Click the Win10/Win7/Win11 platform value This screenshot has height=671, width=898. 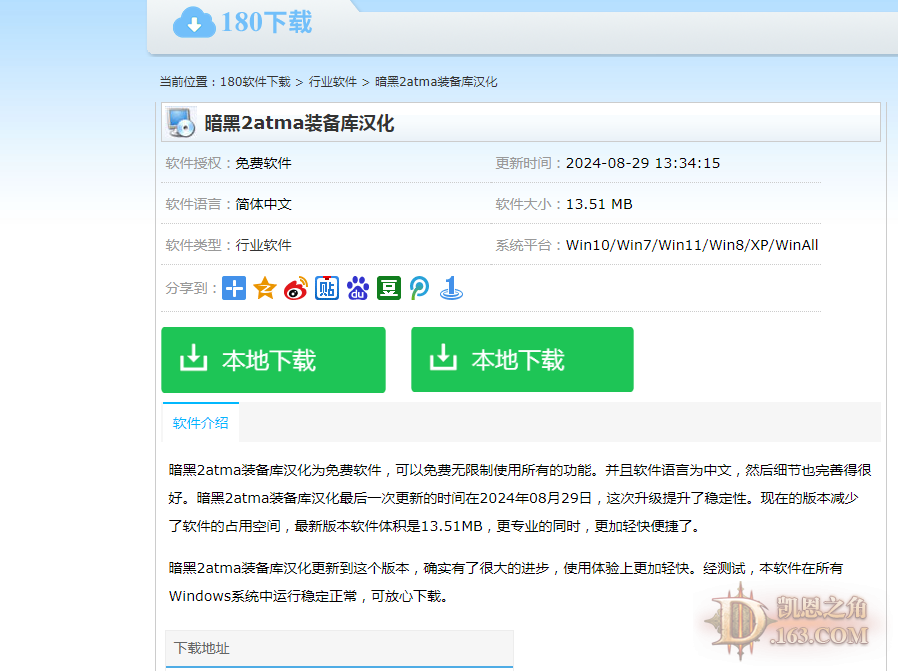coord(692,245)
